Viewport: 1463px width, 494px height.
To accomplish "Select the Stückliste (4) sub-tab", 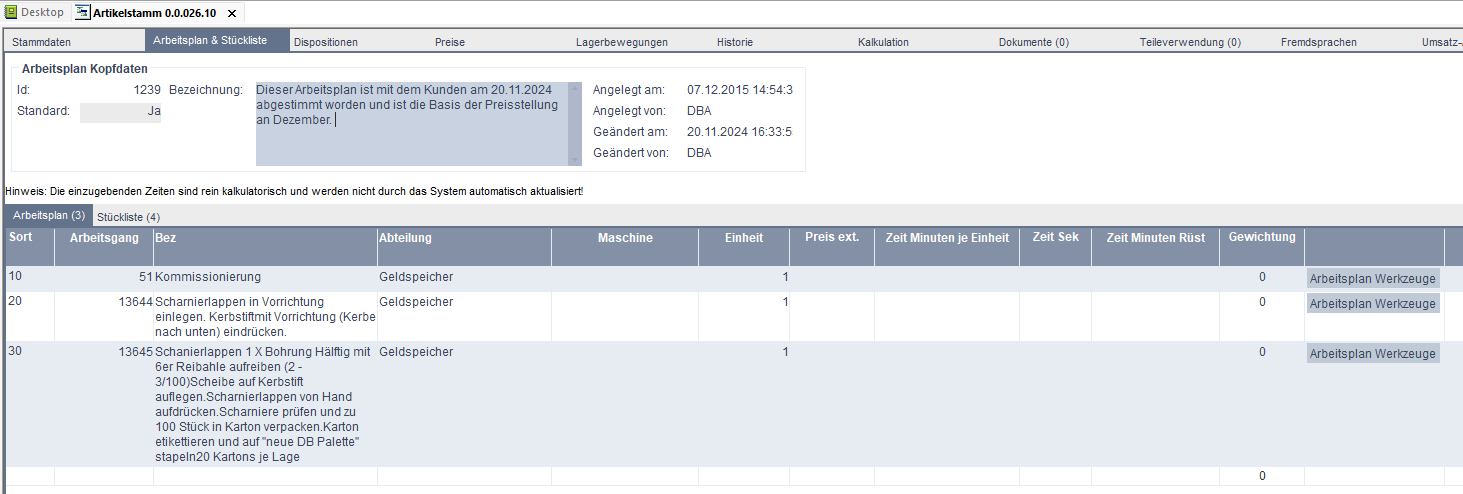I will (128, 217).
